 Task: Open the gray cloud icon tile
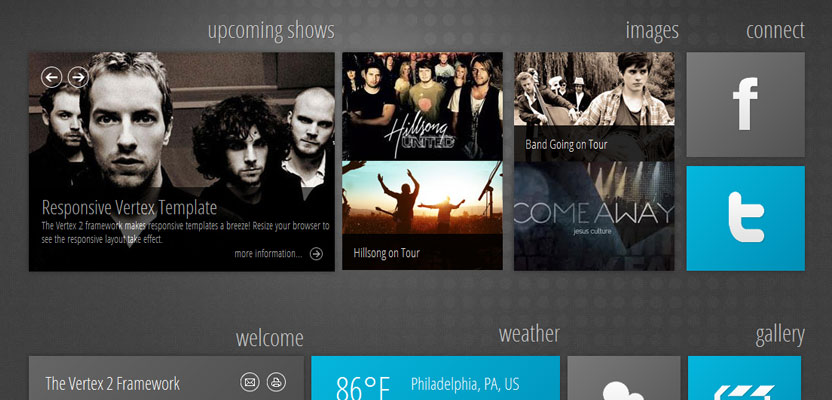coord(624,378)
